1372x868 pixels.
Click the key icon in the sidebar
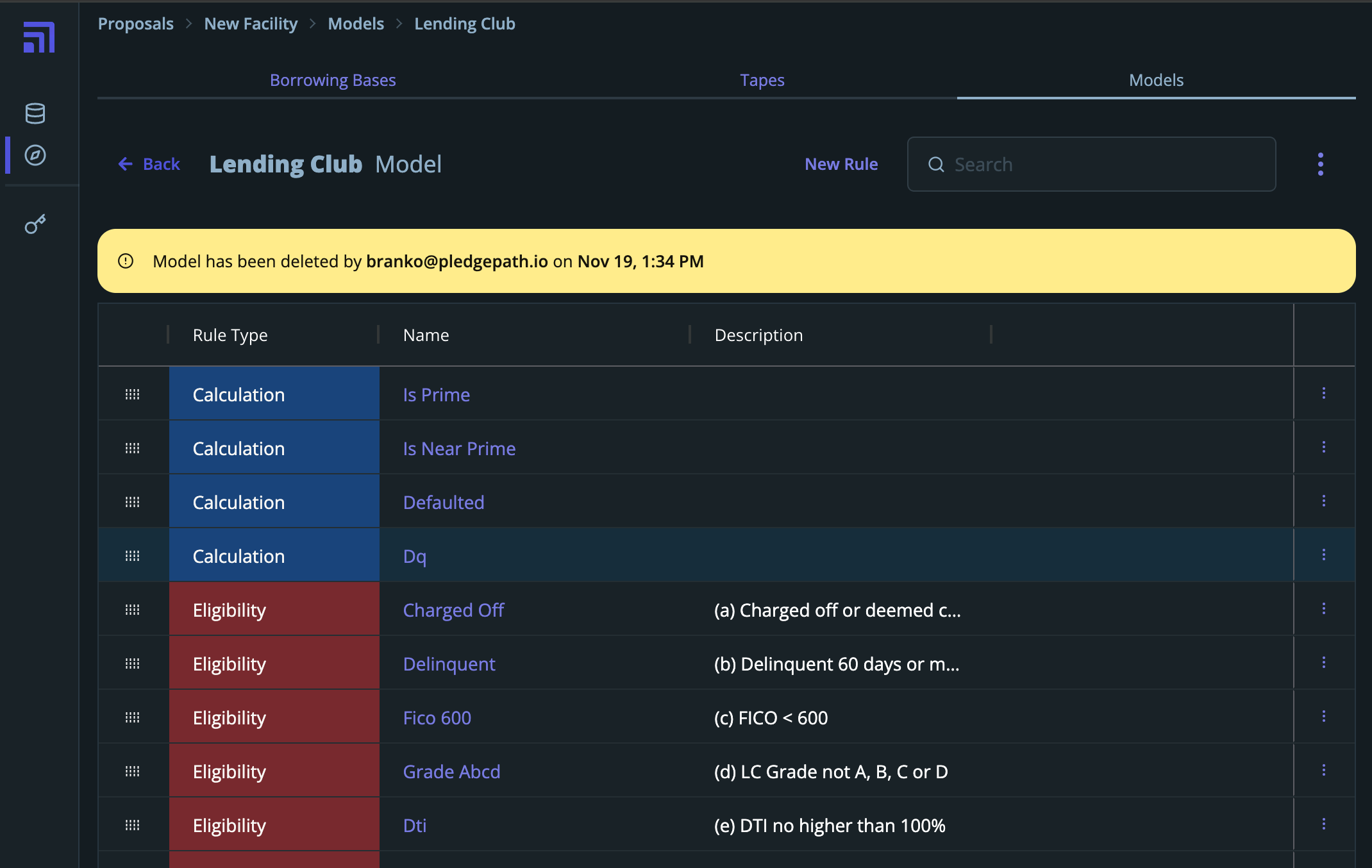click(x=35, y=224)
